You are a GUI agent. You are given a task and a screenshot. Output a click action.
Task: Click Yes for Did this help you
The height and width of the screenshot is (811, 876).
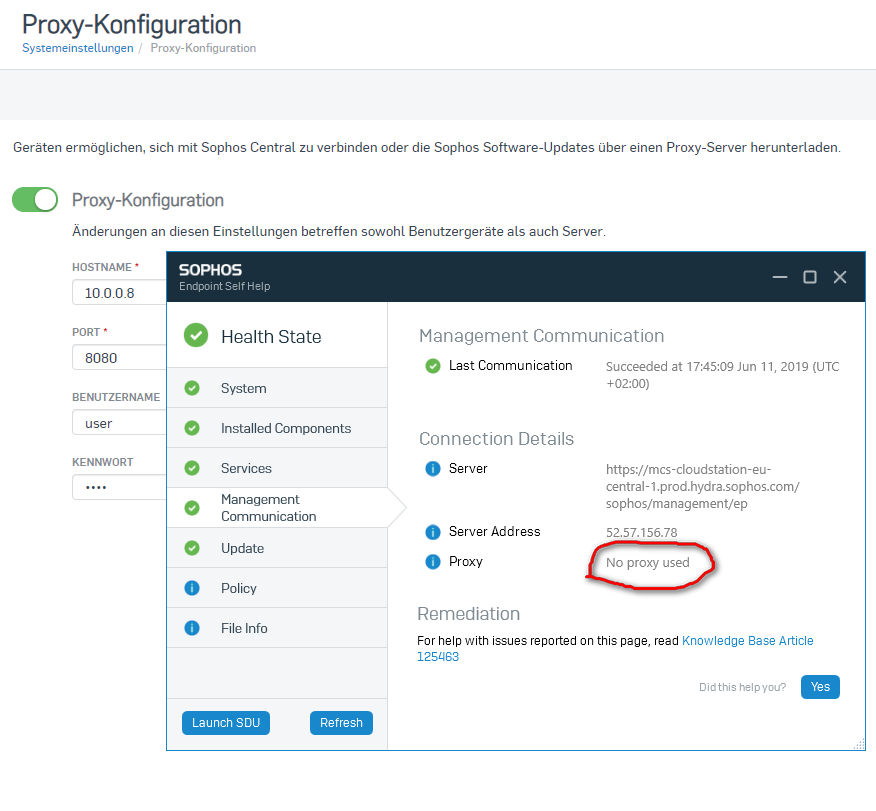pos(820,687)
